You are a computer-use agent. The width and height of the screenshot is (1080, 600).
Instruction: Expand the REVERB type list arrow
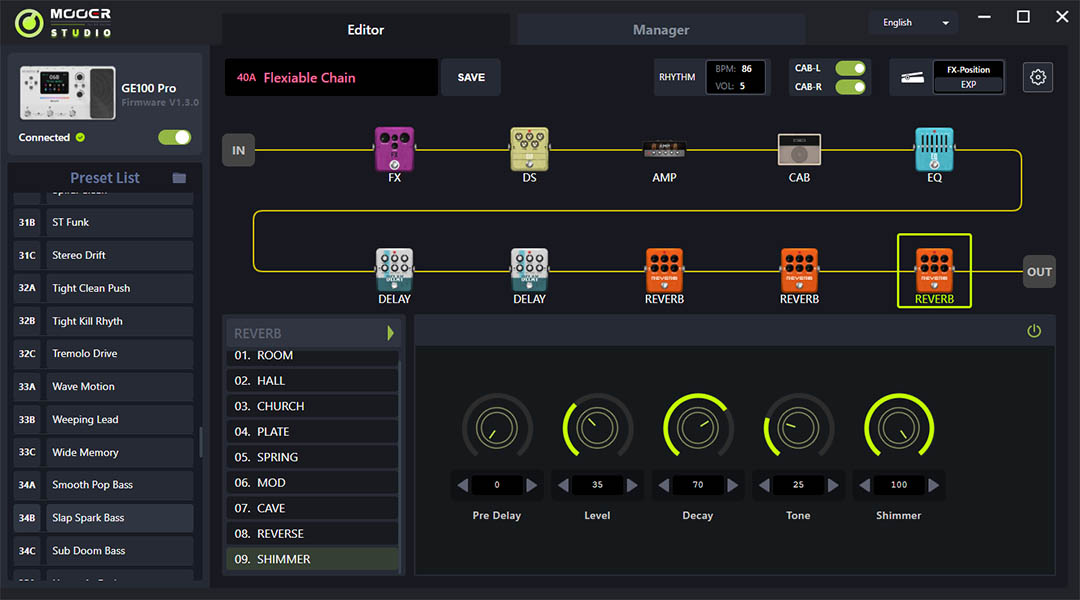coord(391,333)
